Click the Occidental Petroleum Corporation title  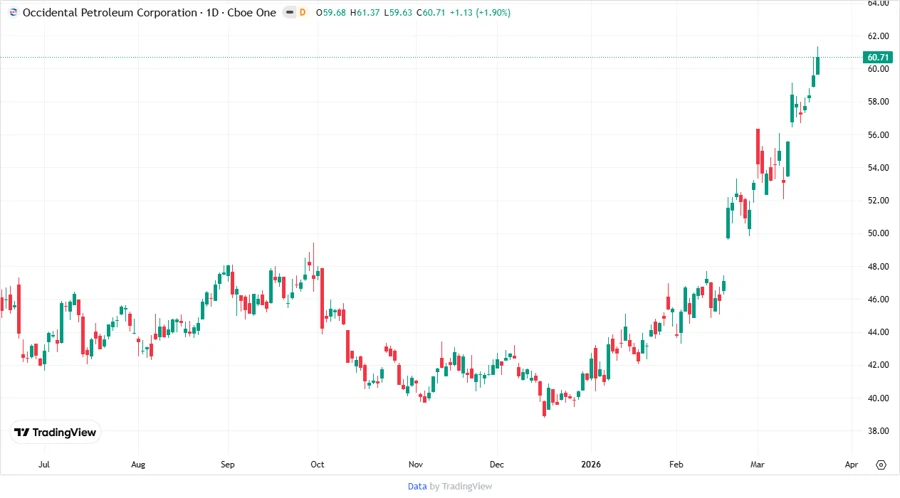tap(110, 12)
